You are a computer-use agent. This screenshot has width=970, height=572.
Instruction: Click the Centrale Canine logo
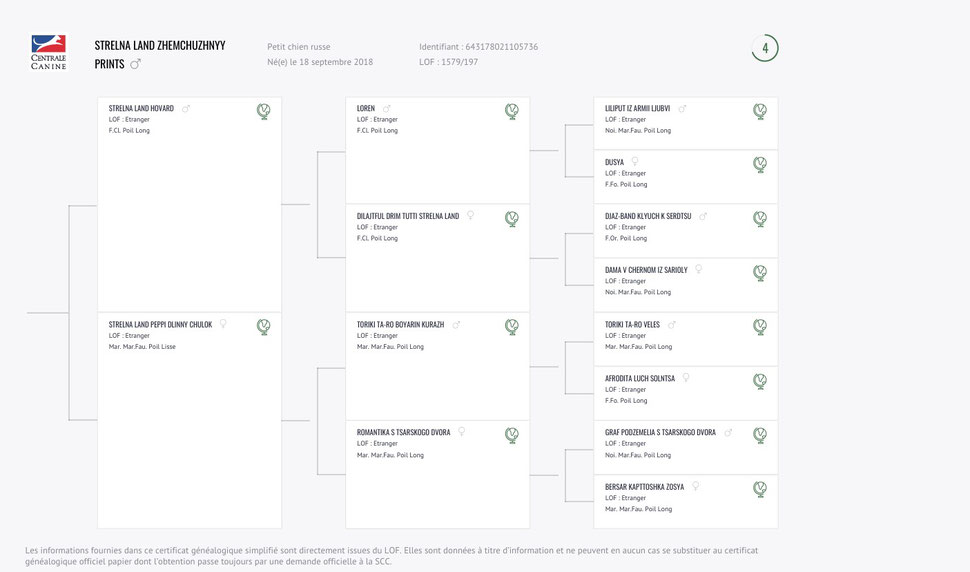49,53
